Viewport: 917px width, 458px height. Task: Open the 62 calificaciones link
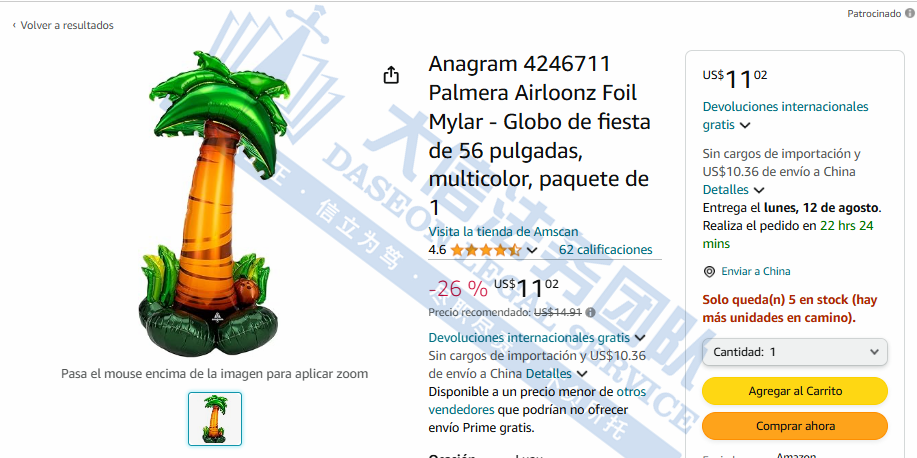(x=605, y=250)
